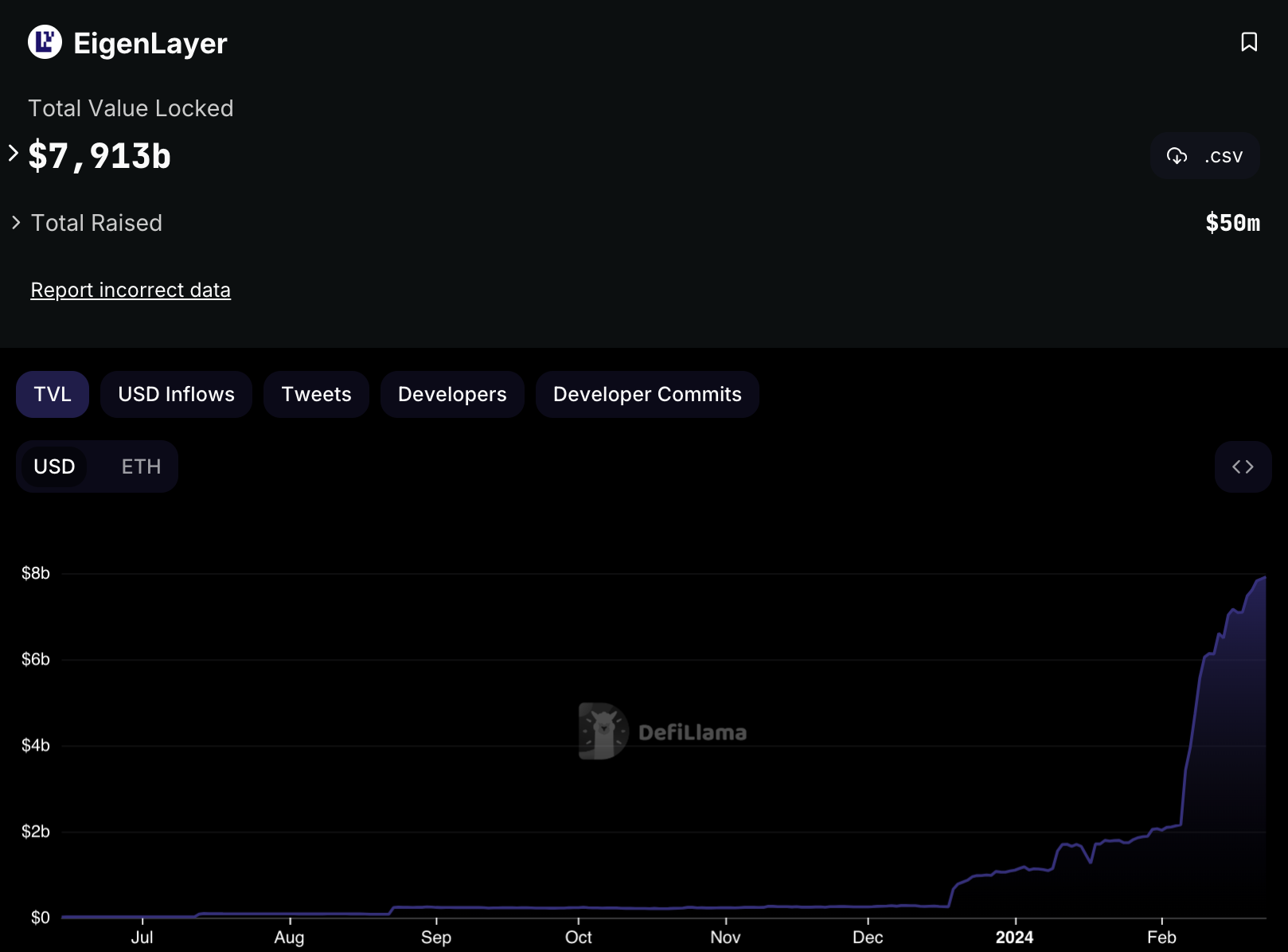Switch to USD Inflows tab

click(x=176, y=394)
